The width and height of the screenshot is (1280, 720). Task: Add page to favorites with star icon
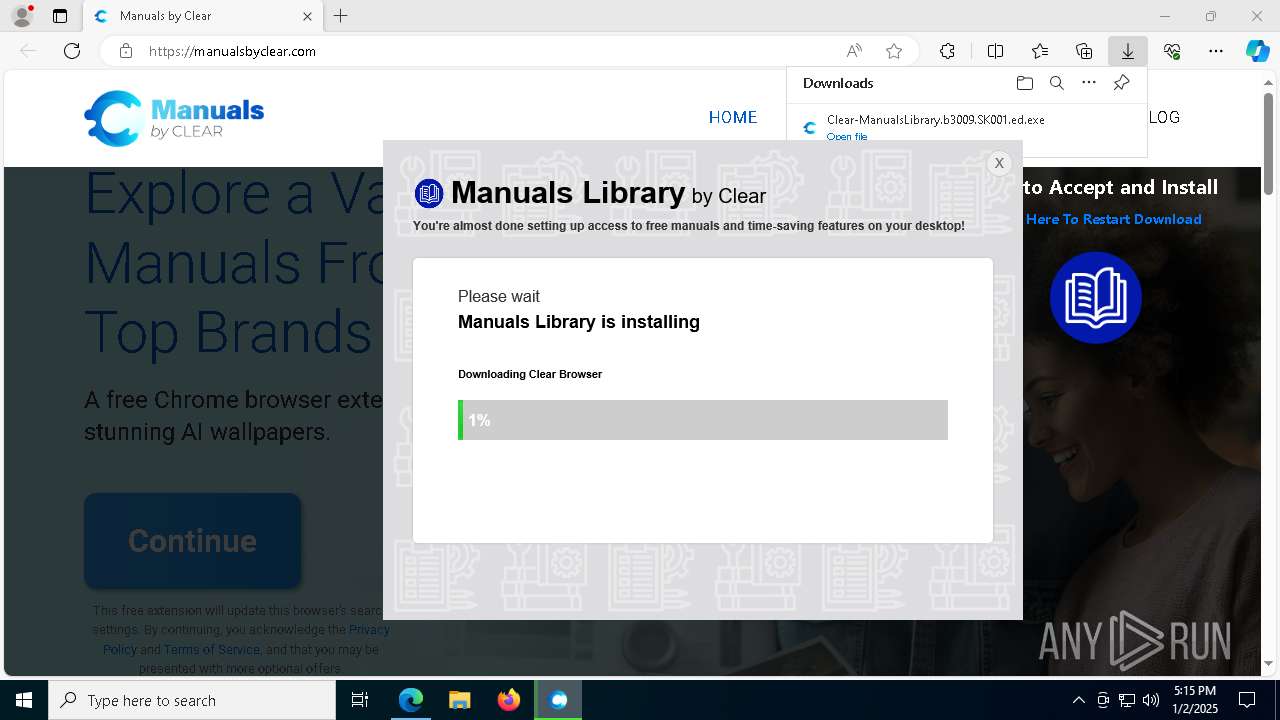pos(894,51)
